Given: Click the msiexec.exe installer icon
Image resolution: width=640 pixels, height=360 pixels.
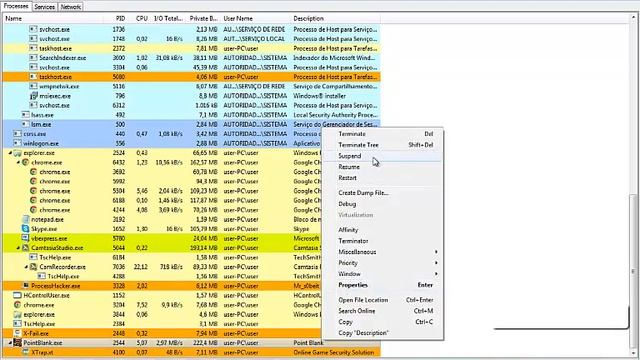Looking at the screenshot, I should click(x=33, y=96).
